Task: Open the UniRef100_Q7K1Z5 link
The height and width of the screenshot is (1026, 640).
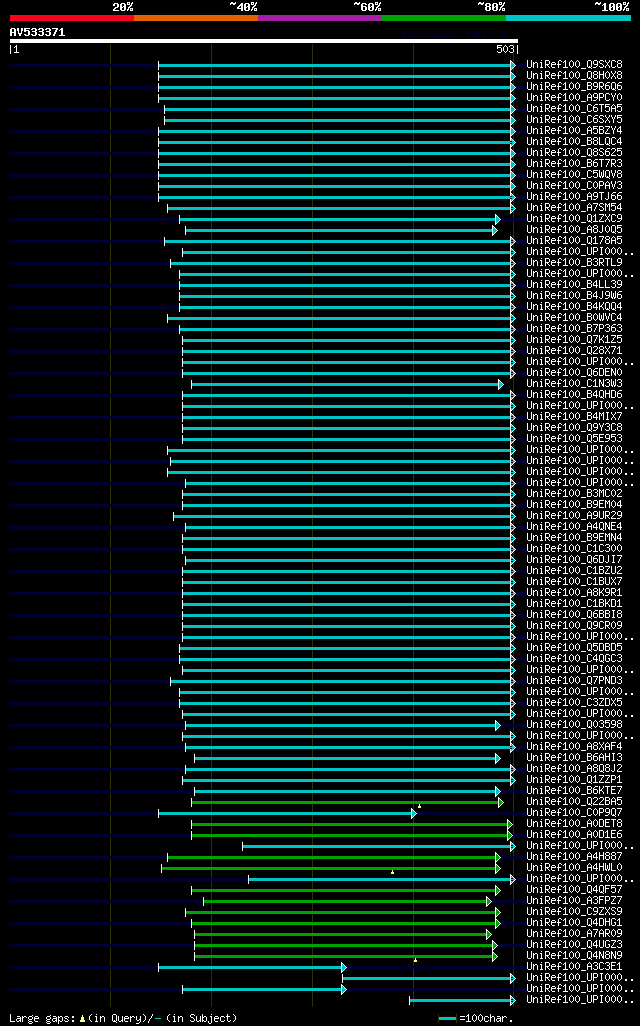Action: (x=575, y=340)
